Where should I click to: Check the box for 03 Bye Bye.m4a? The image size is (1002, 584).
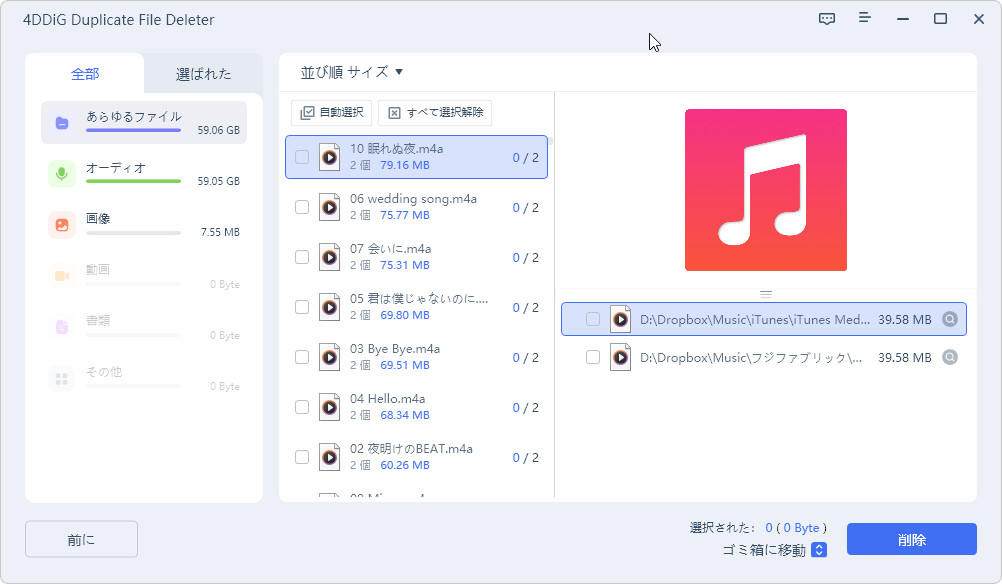pyautogui.click(x=302, y=357)
